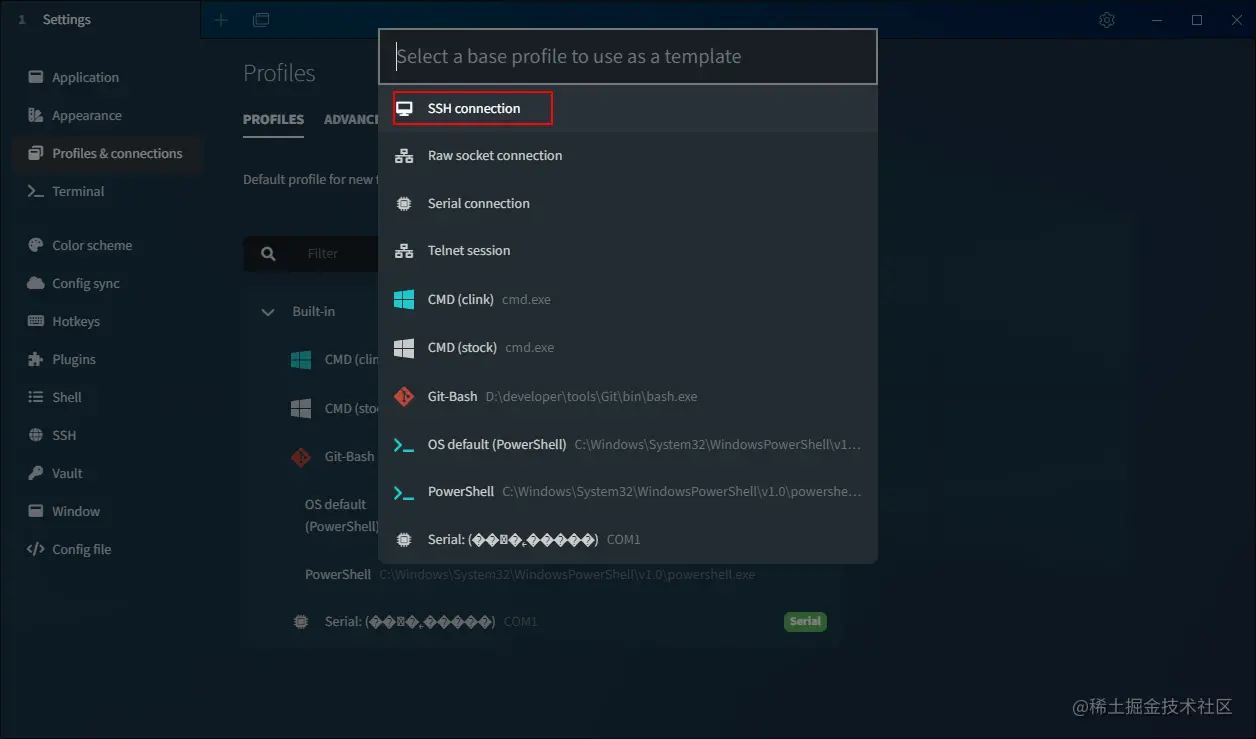
Task: Open new tab with plus icon
Action: click(222, 20)
